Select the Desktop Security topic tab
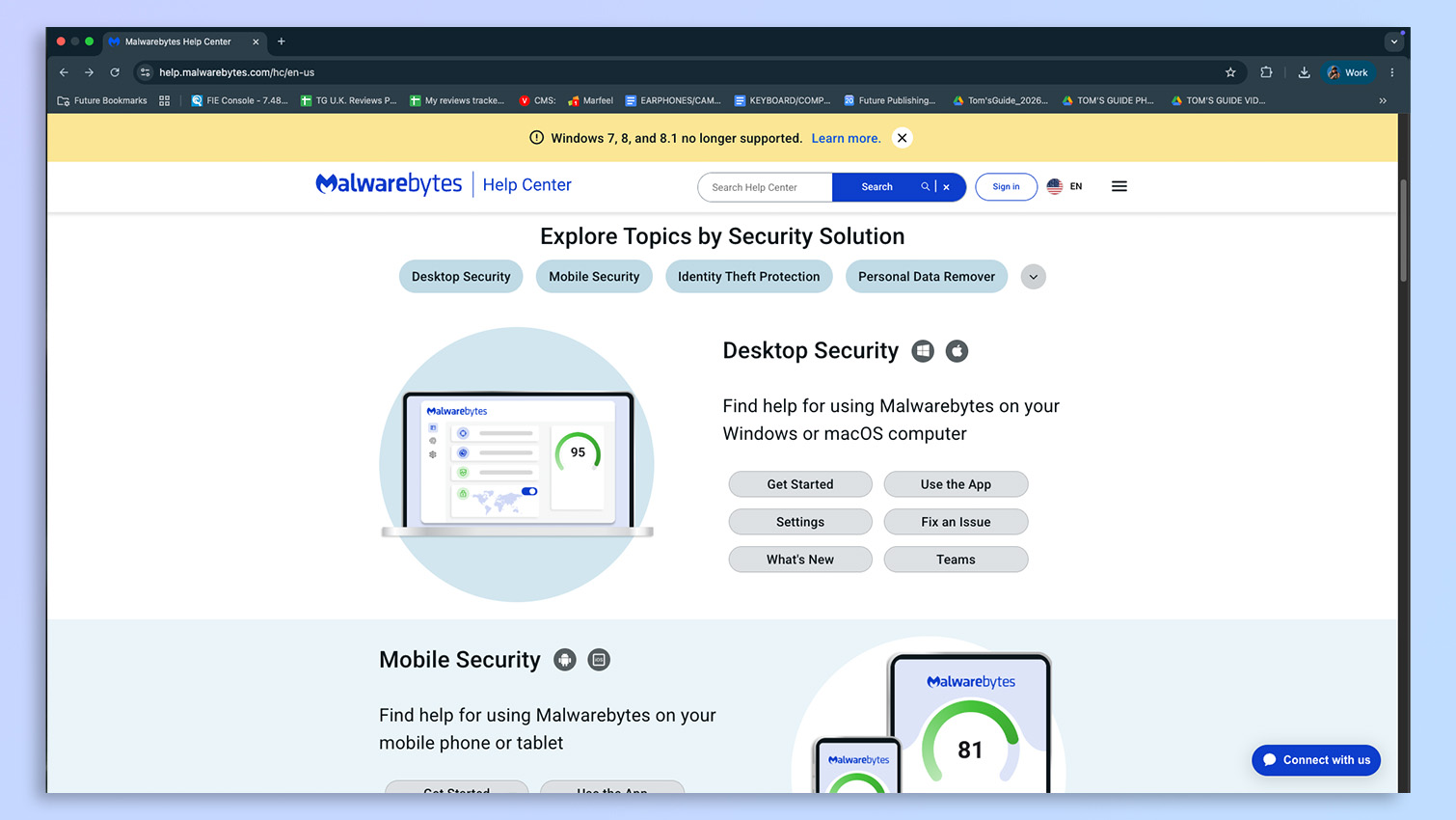The image size is (1456, 820). 461,277
